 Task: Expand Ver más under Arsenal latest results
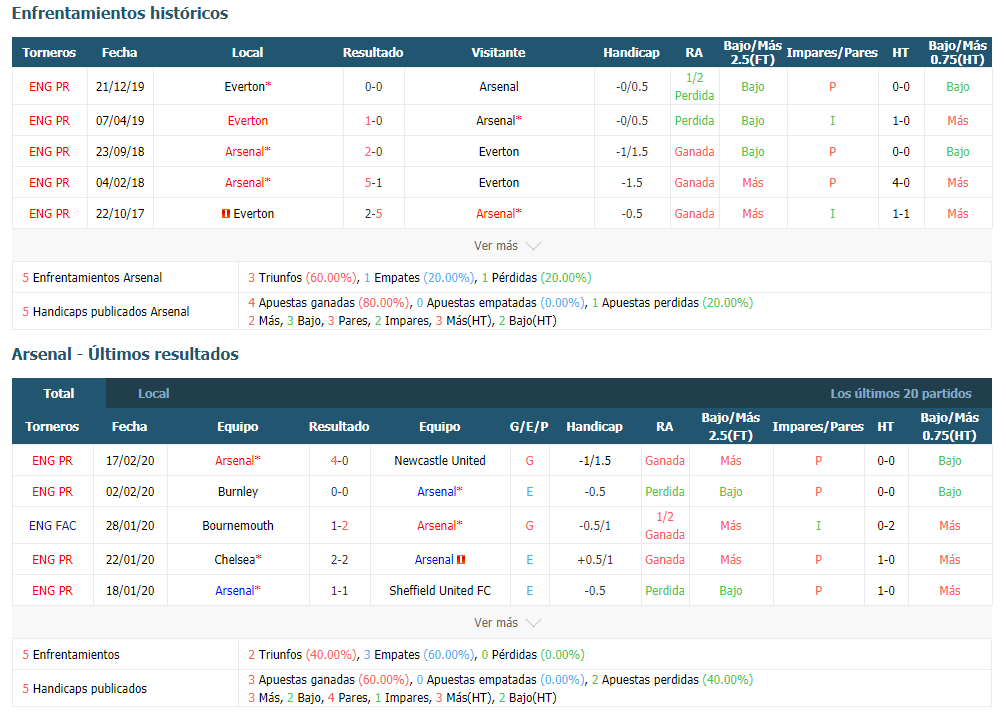coord(507,623)
